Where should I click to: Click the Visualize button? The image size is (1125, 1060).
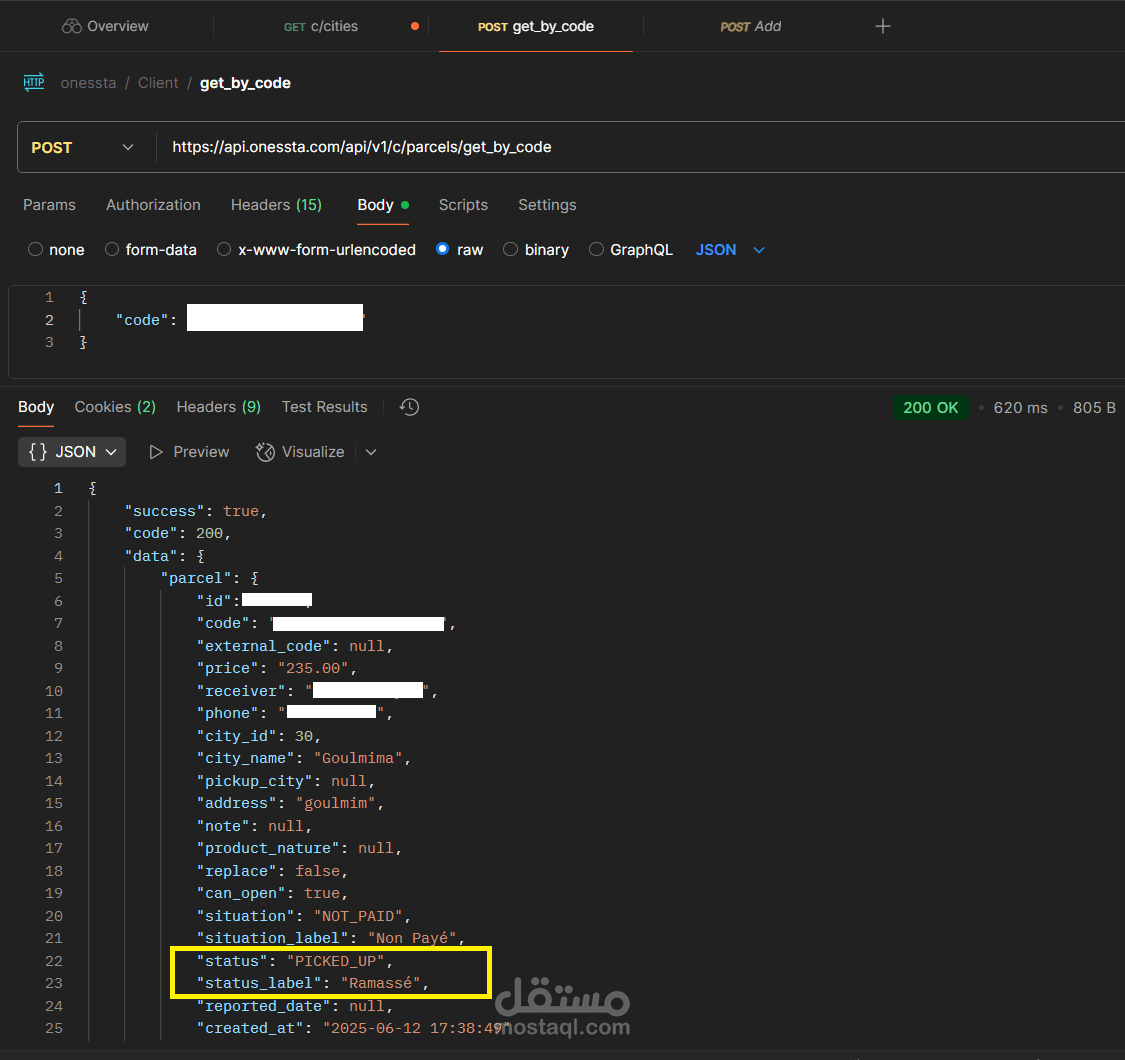coord(300,452)
